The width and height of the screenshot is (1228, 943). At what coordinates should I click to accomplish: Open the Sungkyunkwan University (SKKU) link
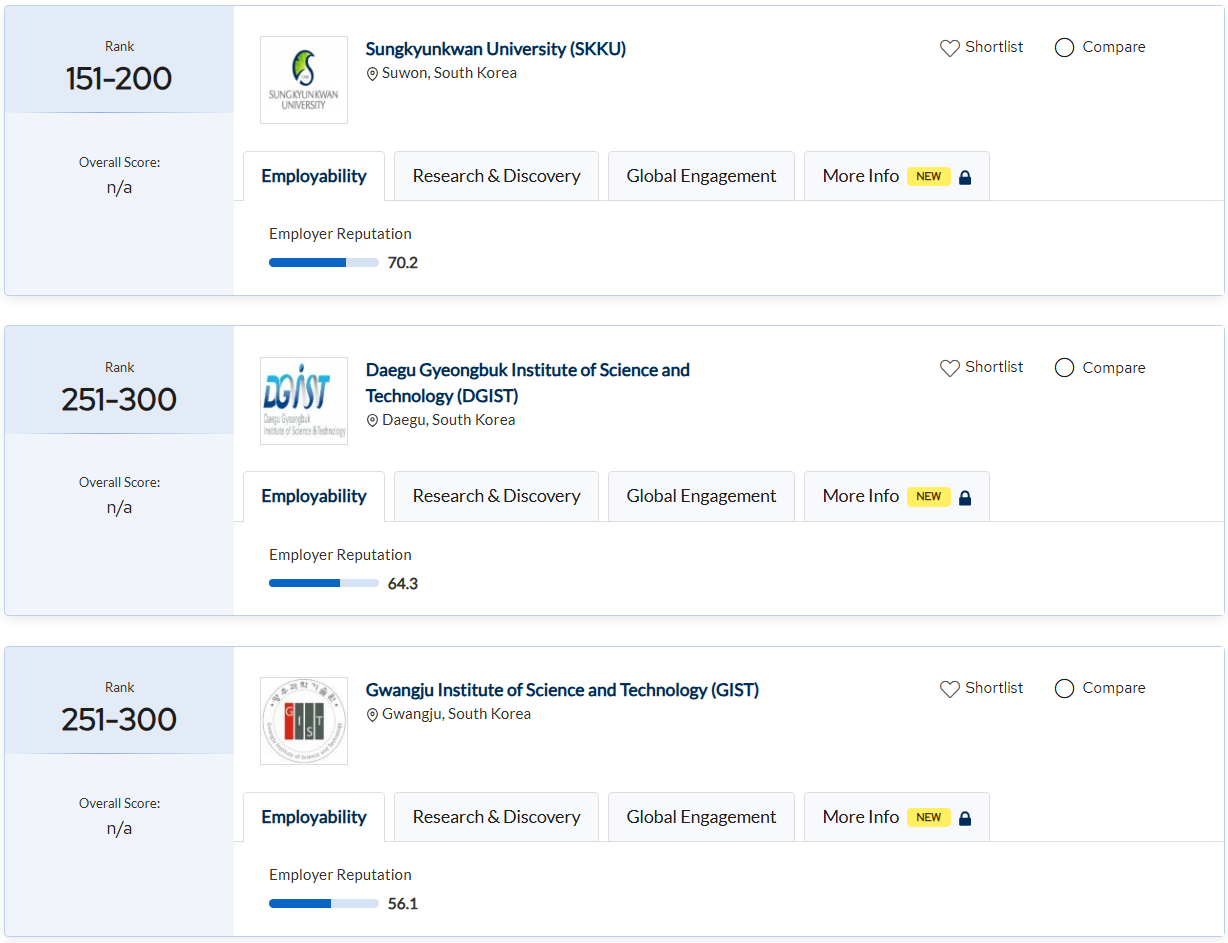496,49
